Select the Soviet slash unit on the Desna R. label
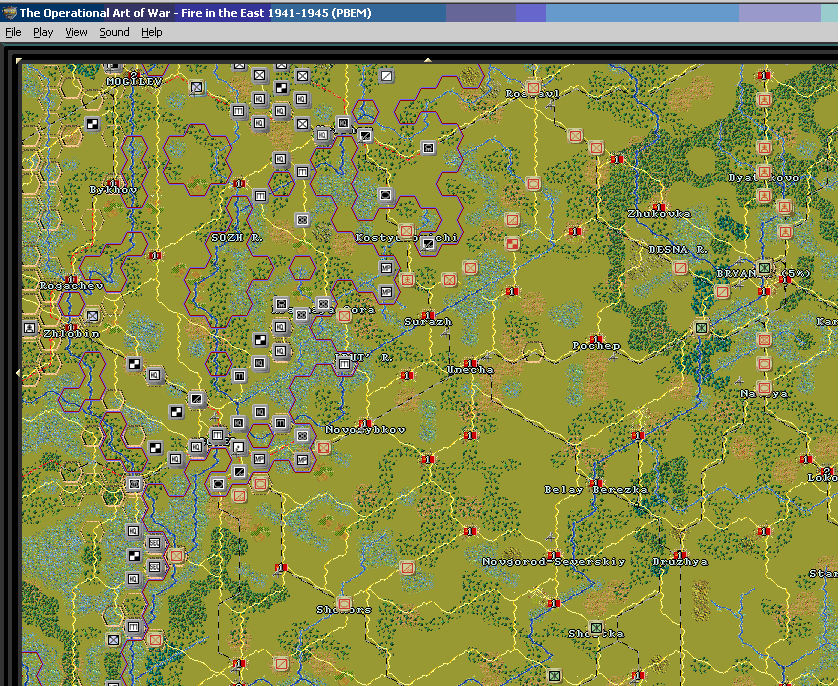This screenshot has width=840, height=686. [680, 267]
